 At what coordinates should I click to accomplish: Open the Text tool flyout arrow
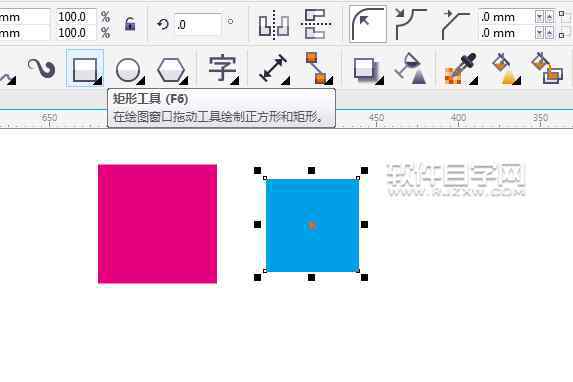coord(235,81)
